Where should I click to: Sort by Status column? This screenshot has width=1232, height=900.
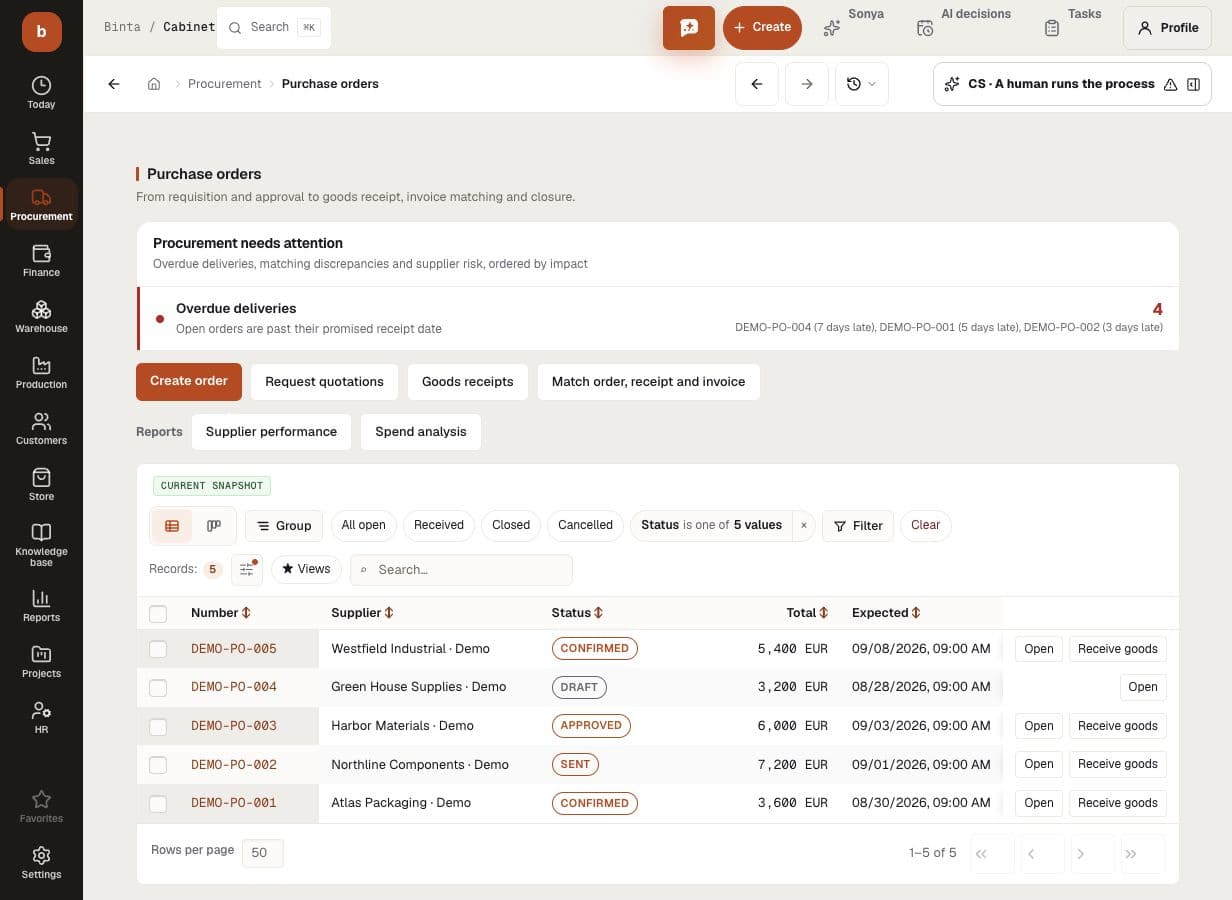[x=577, y=613]
